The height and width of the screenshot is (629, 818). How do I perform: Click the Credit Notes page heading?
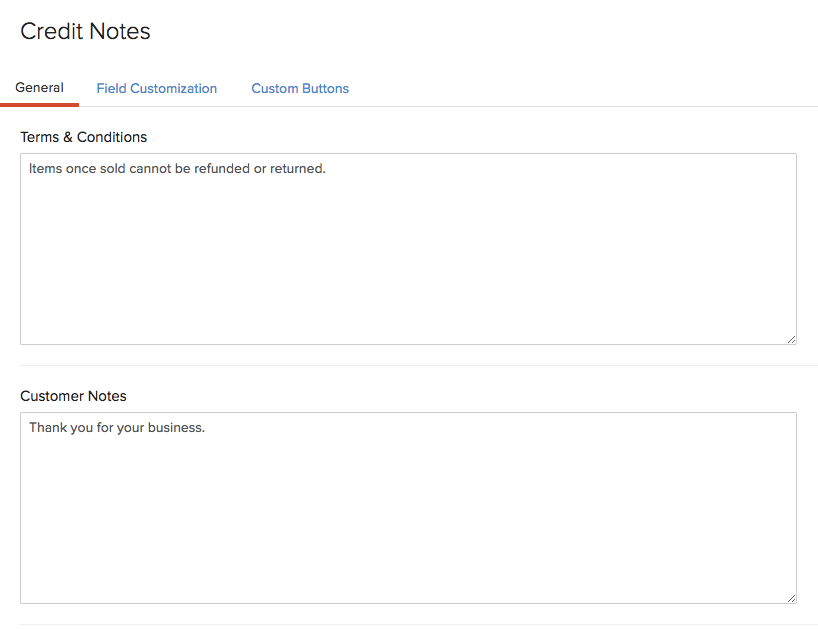pyautogui.click(x=86, y=31)
